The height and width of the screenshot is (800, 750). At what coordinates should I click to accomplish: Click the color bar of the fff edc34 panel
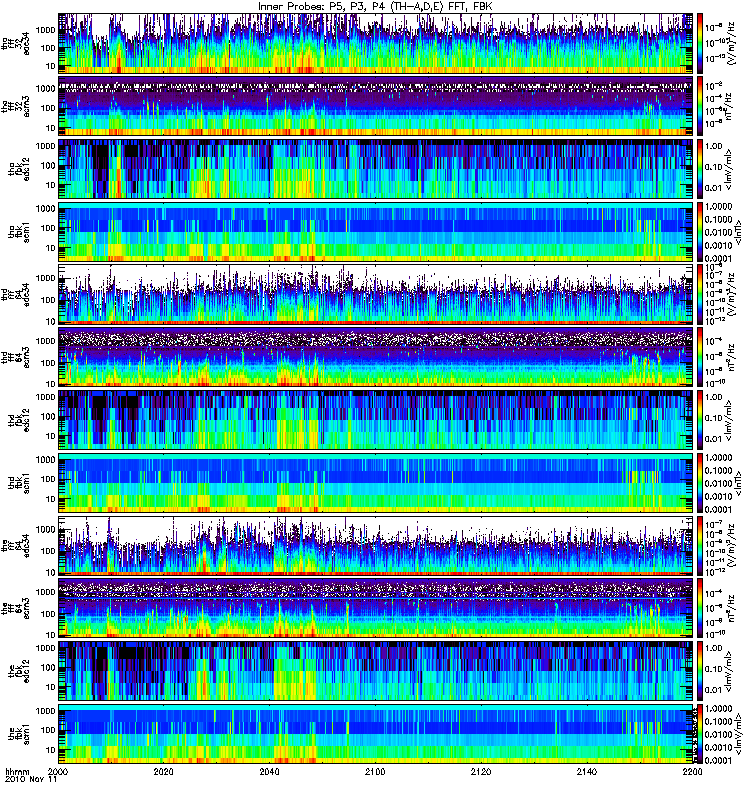coord(700,545)
